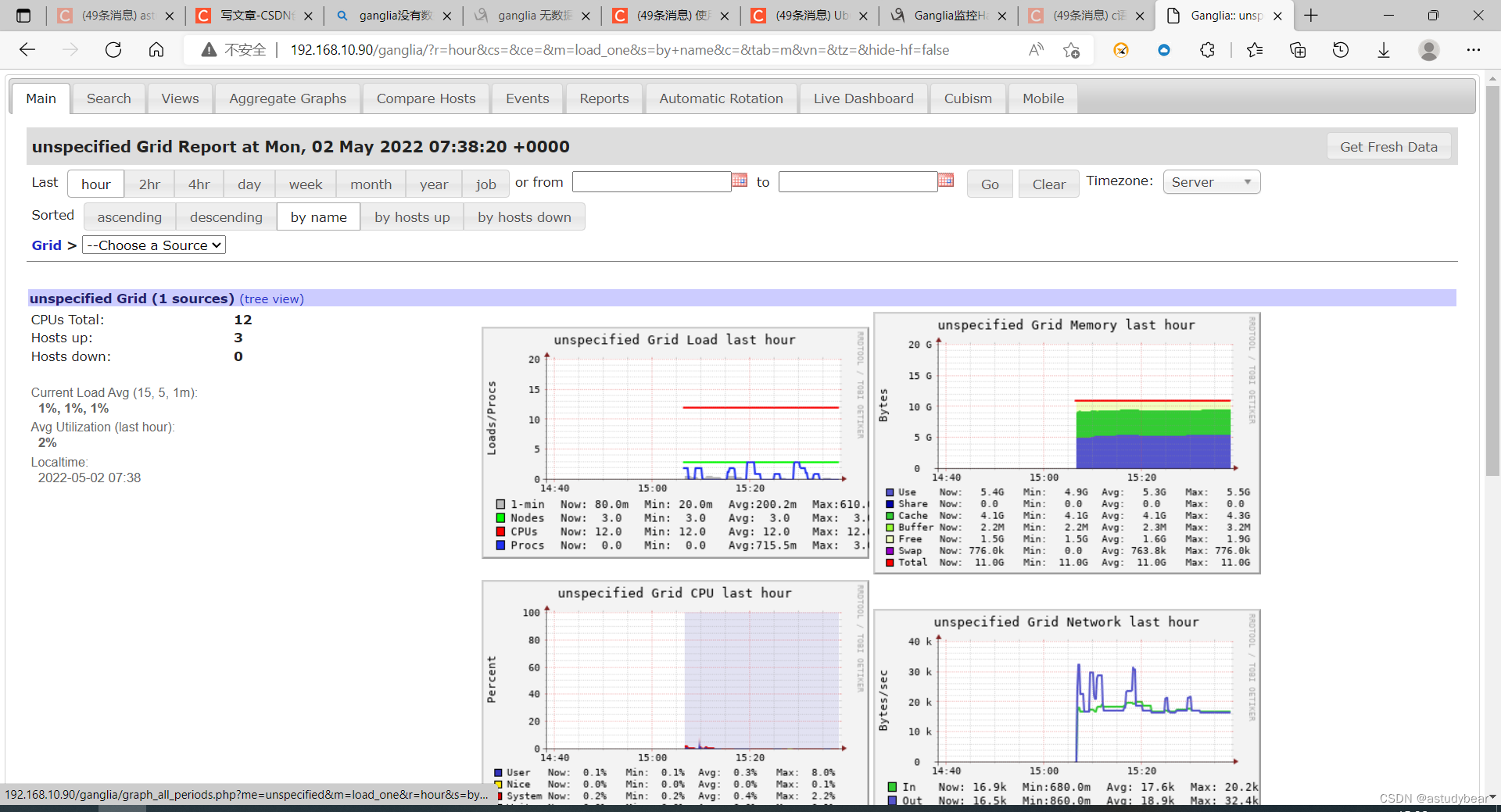Click the unspecified Grid sources link
1501x812 pixels.
pyautogui.click(x=131, y=299)
